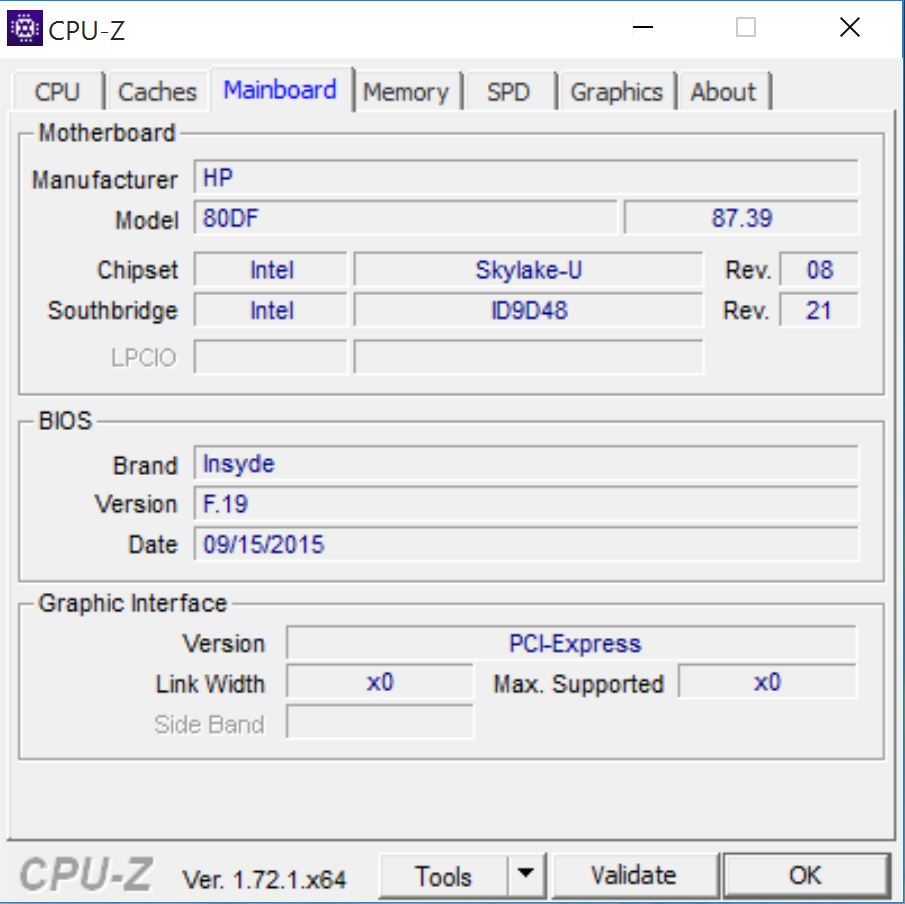The width and height of the screenshot is (905, 904).
Task: Click the empty LPCIO vendor field
Action: (x=271, y=357)
